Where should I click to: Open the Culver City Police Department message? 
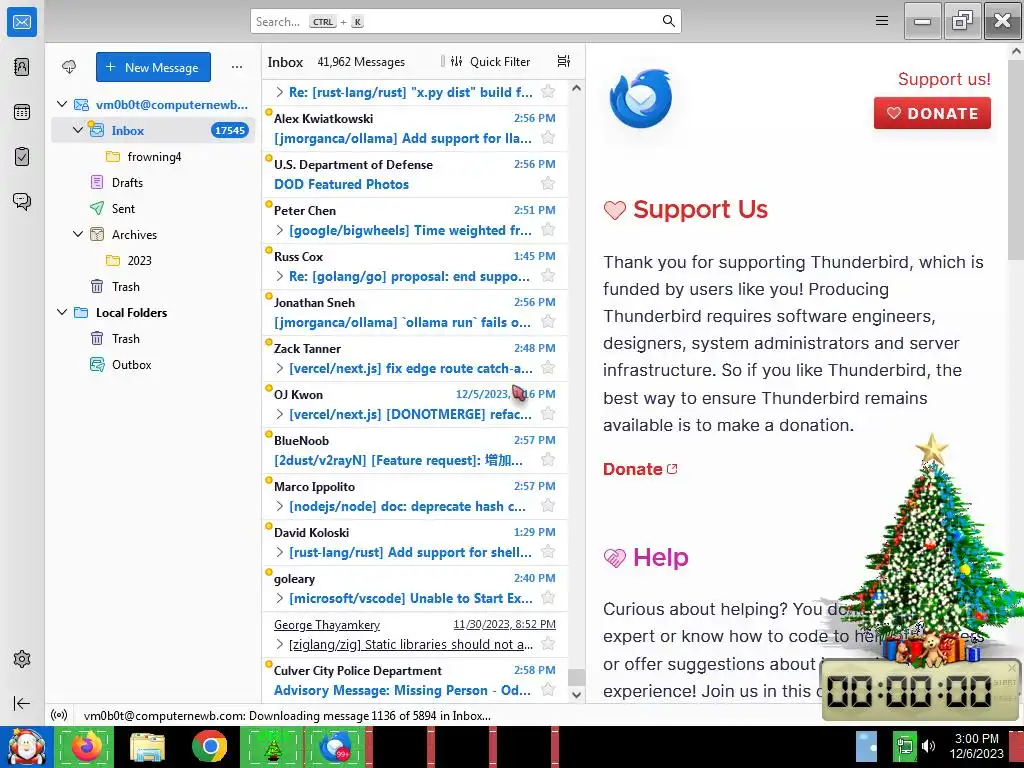point(415,680)
